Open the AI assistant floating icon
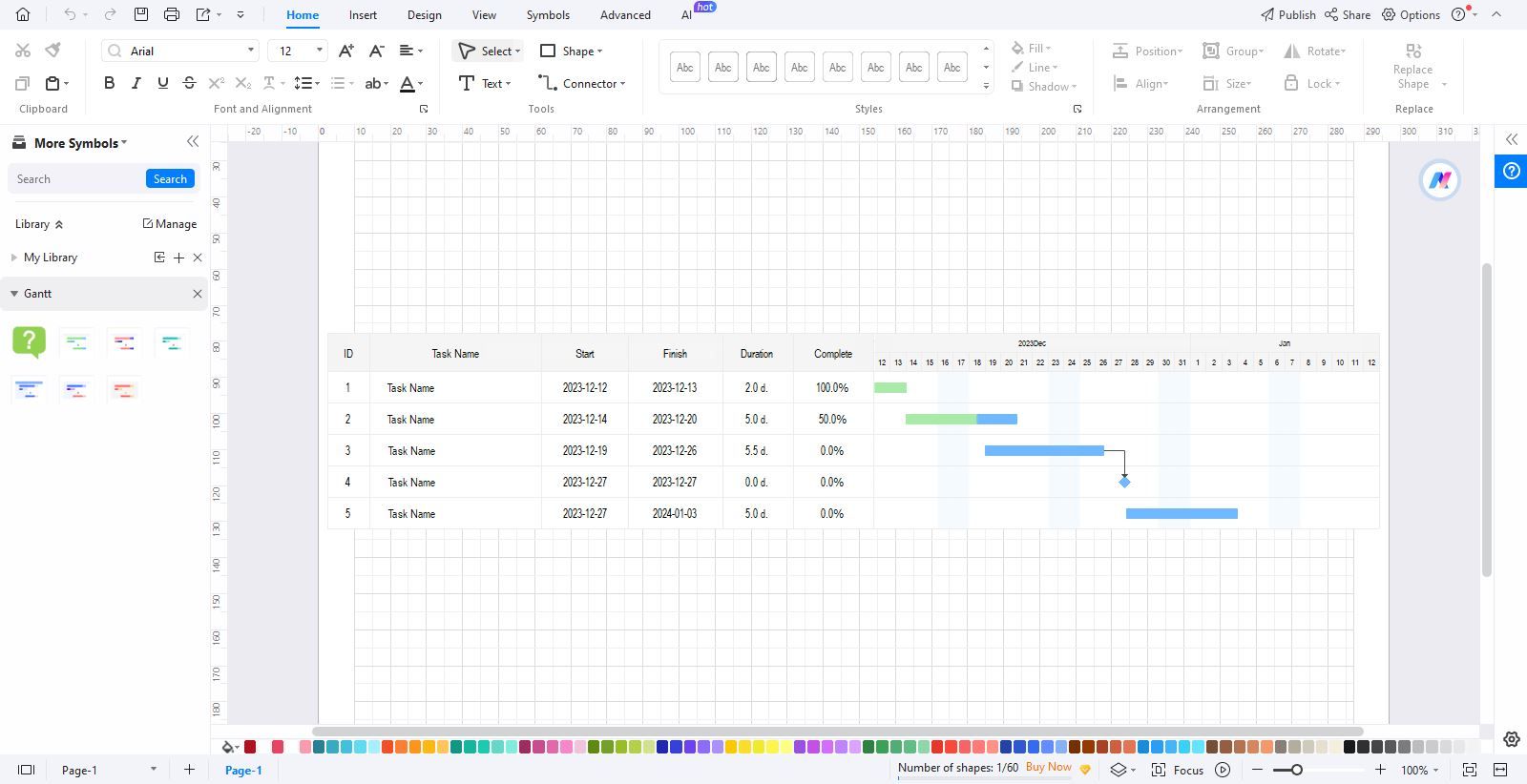Viewport: 1527px width, 784px height. coord(1439,179)
